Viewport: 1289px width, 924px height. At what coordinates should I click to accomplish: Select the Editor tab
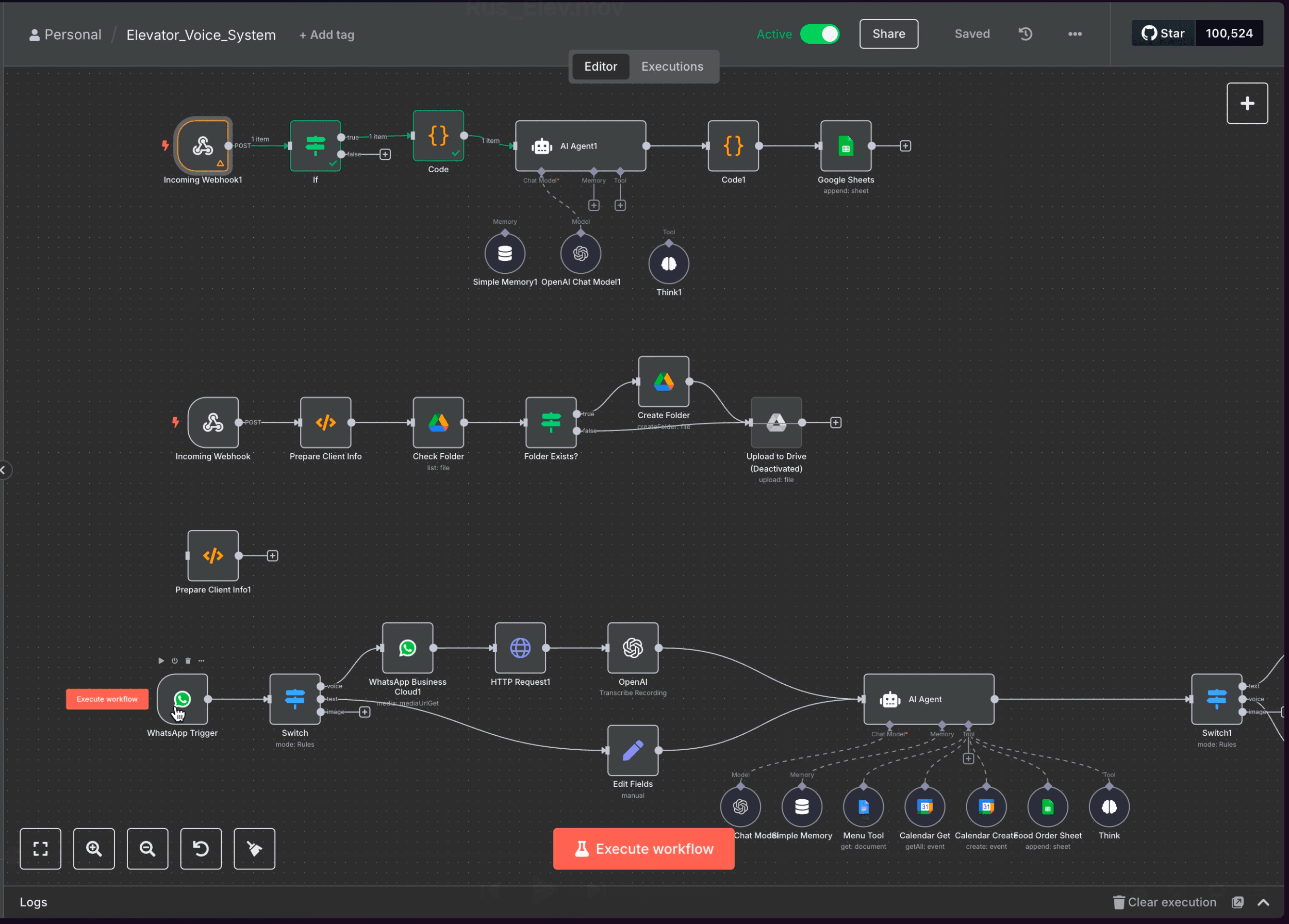600,67
